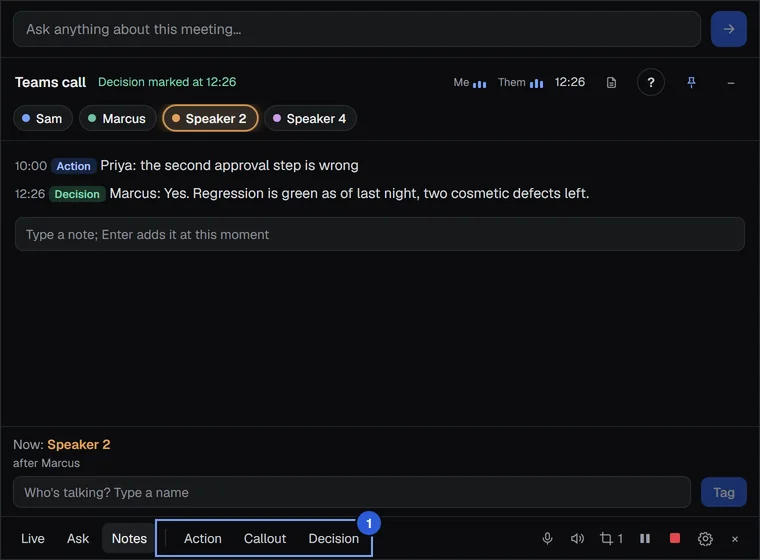760x560 pixels.
Task: Click the 10:00 note timestamp
Action: pos(31,166)
